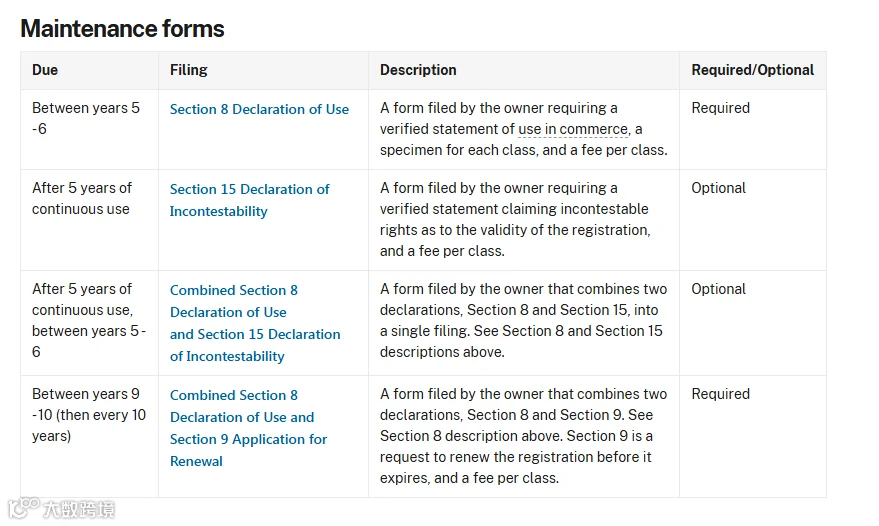Click 'Required' in the Section 8 Declaration row

pyautogui.click(x=720, y=108)
